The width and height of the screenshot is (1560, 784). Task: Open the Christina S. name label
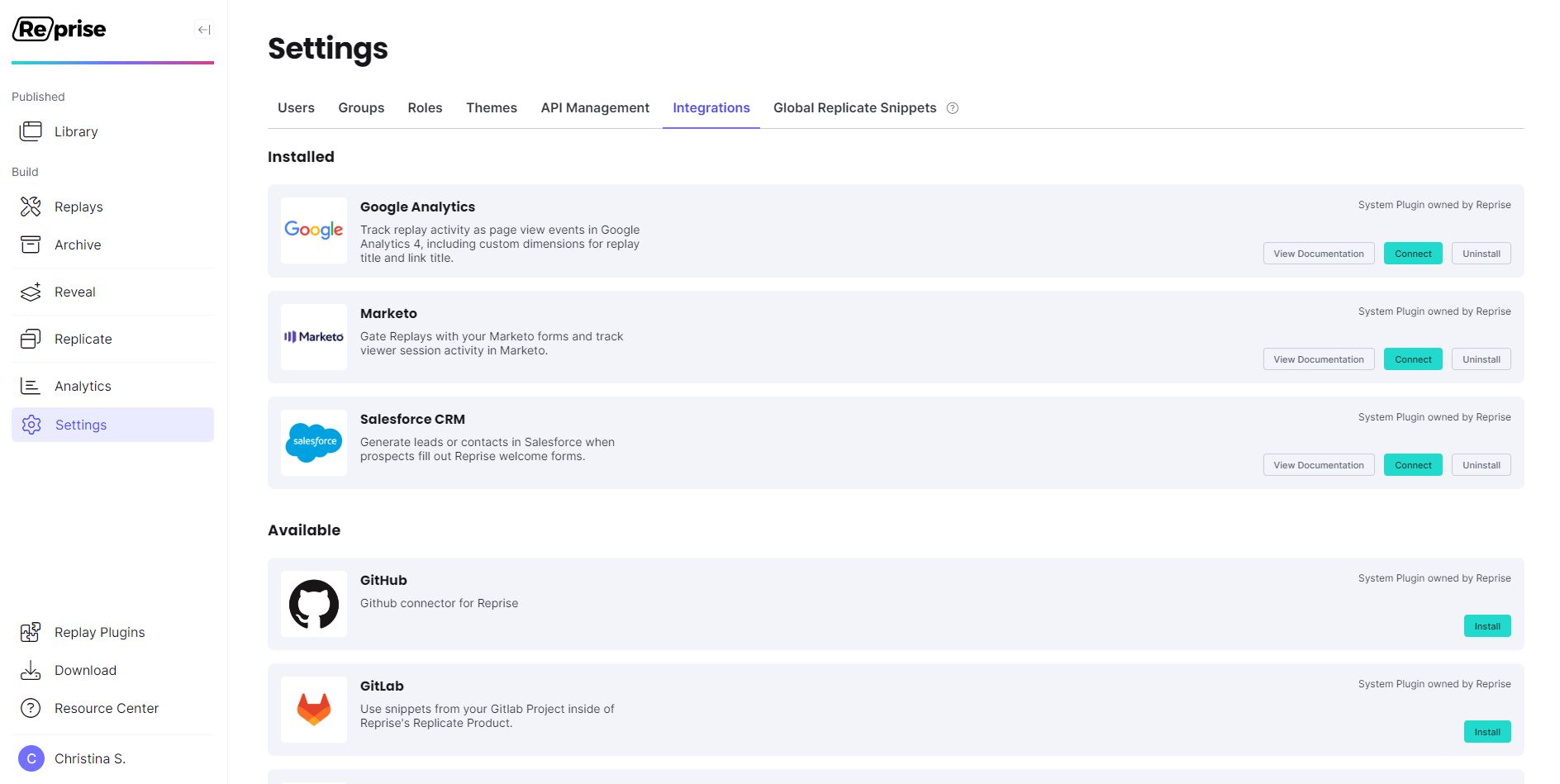click(x=90, y=758)
